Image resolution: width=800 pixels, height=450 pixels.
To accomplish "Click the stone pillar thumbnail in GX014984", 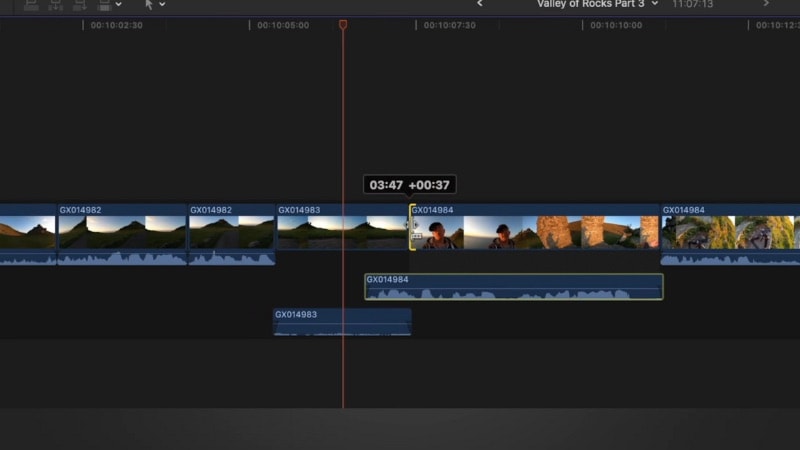I will point(554,232).
